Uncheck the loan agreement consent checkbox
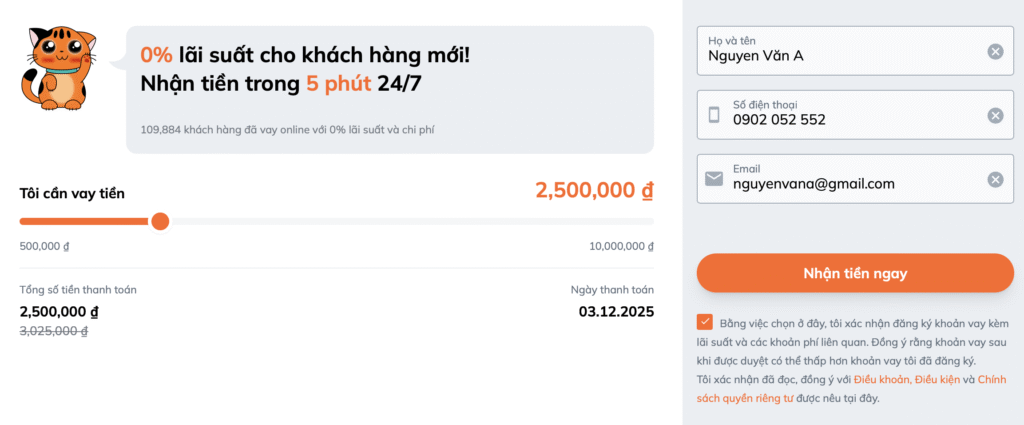The height and width of the screenshot is (425, 1024). [706, 323]
